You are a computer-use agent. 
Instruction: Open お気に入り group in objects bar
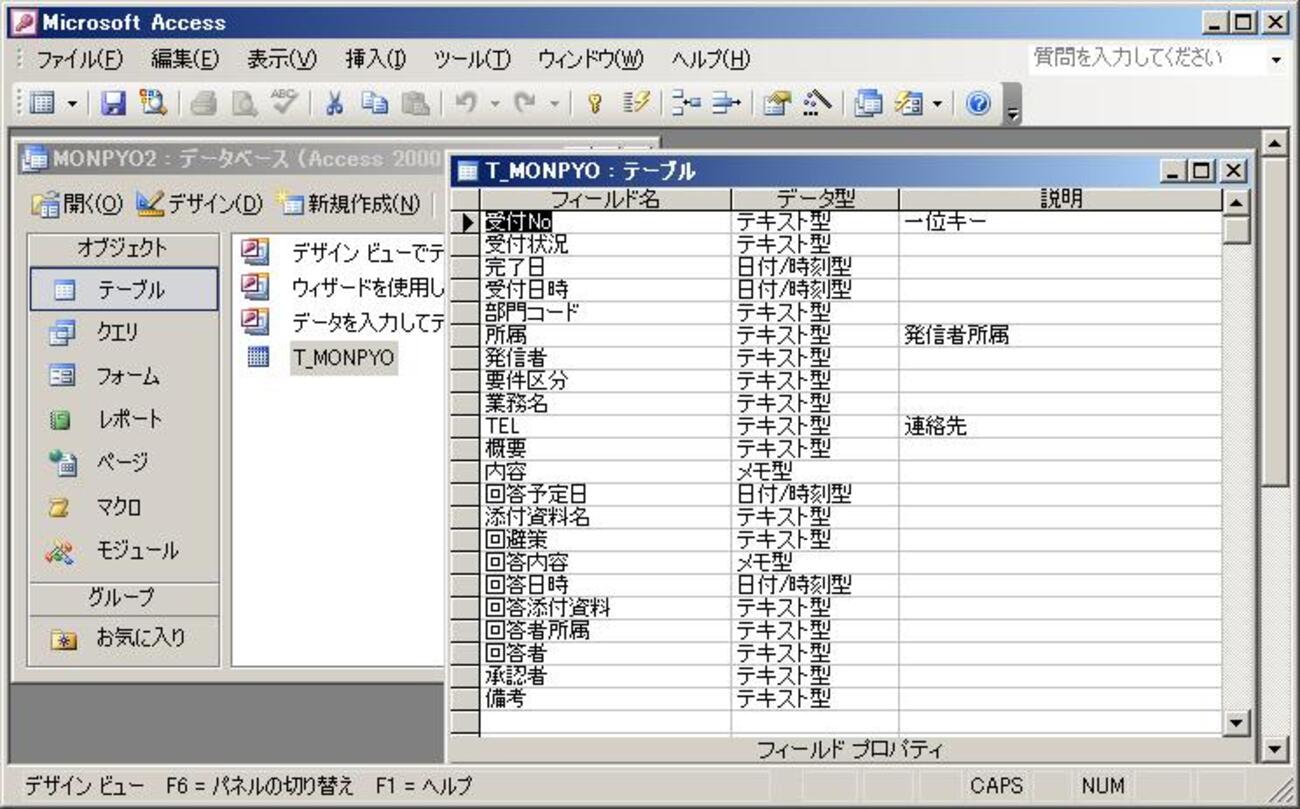point(124,638)
